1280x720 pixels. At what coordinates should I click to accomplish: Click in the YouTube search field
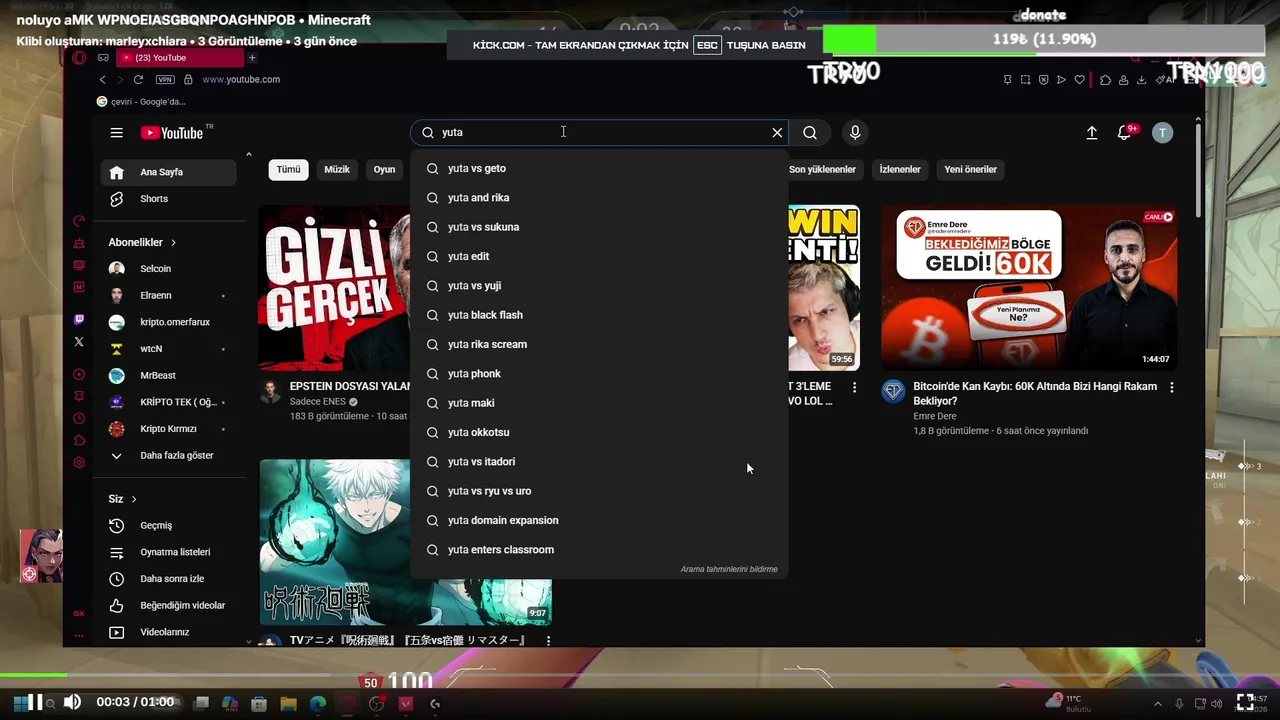click(x=600, y=132)
